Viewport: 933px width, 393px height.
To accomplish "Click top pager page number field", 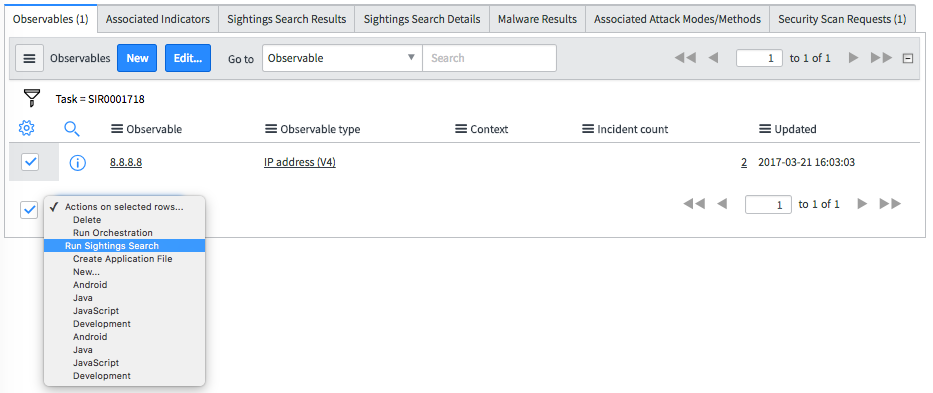I will click(x=759, y=58).
